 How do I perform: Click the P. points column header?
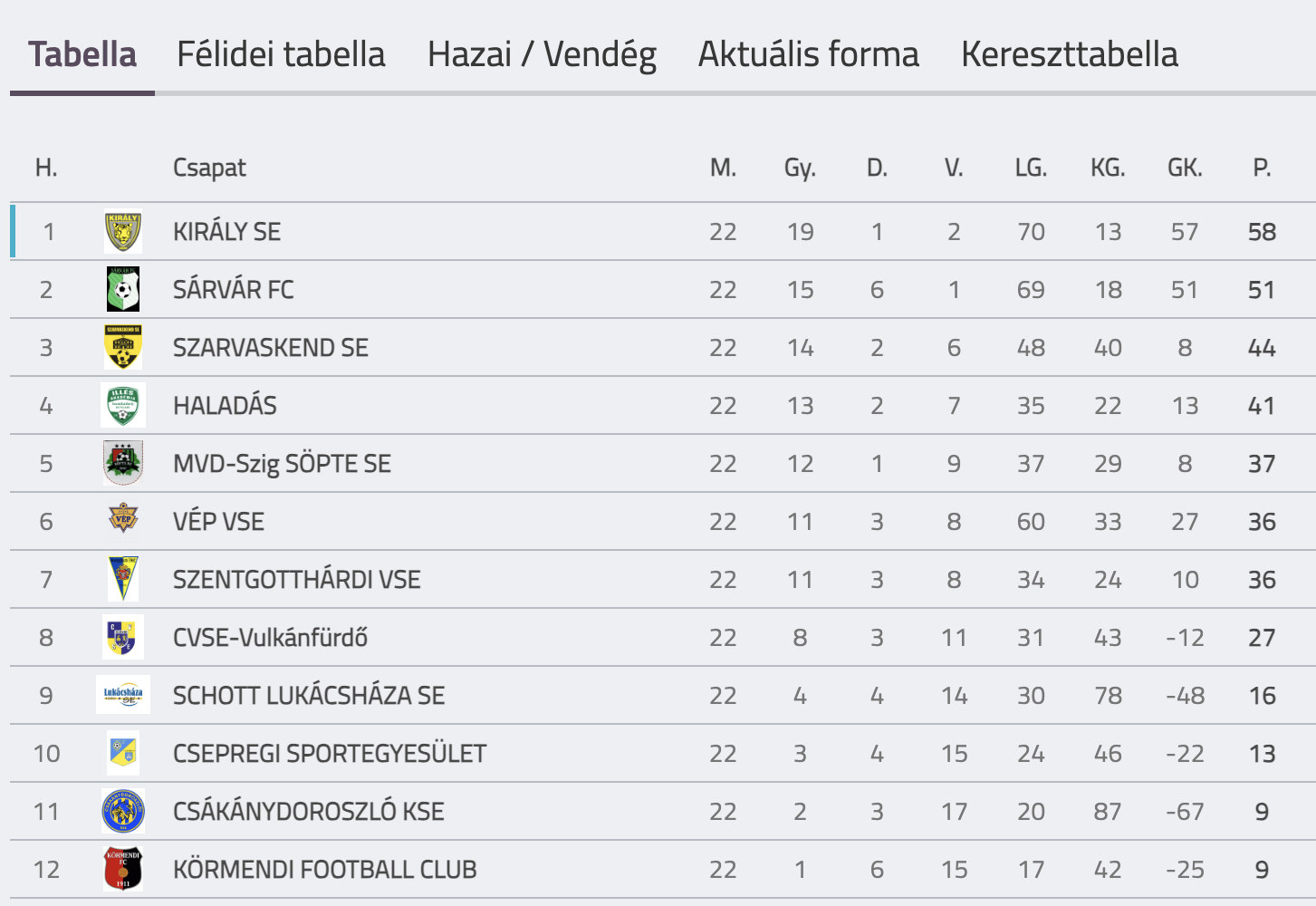1262,168
